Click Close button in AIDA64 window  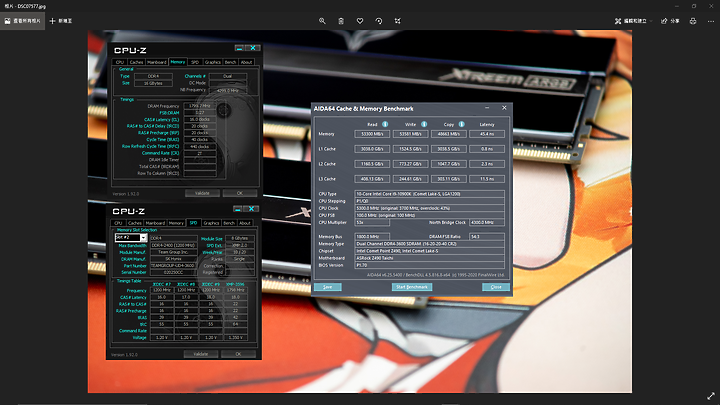(496, 287)
